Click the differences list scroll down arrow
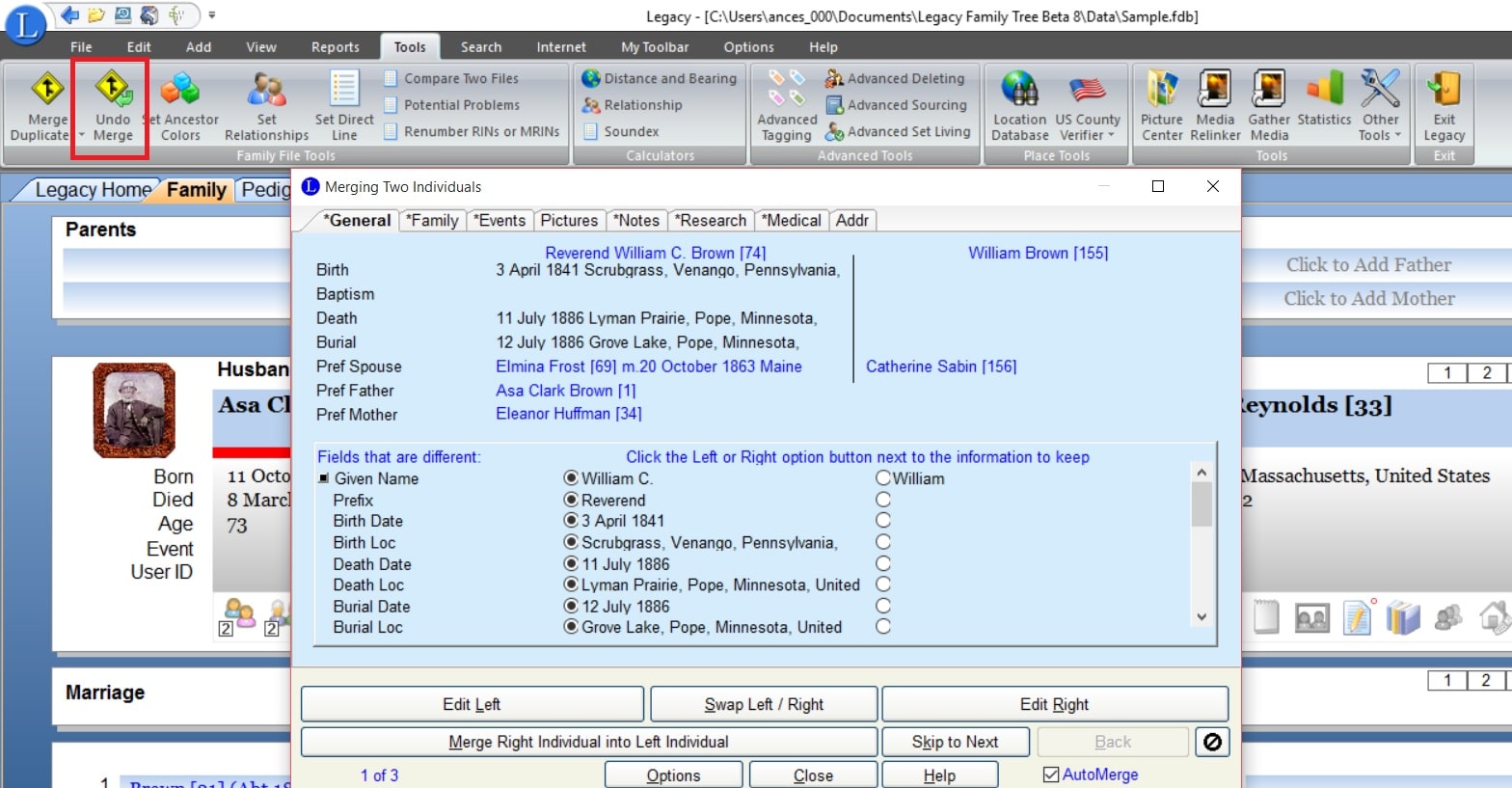The width and height of the screenshot is (1512, 788). (1201, 616)
